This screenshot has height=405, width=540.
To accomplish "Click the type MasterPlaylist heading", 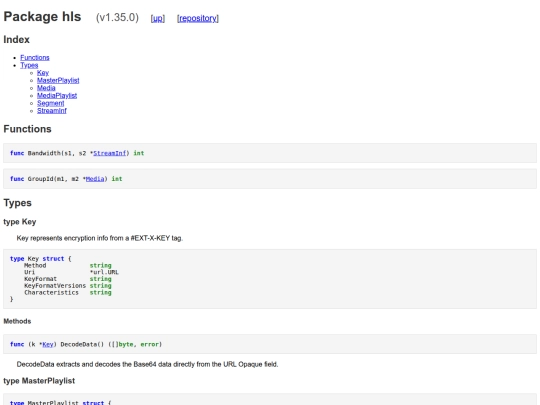I will pyautogui.click(x=39, y=381).
